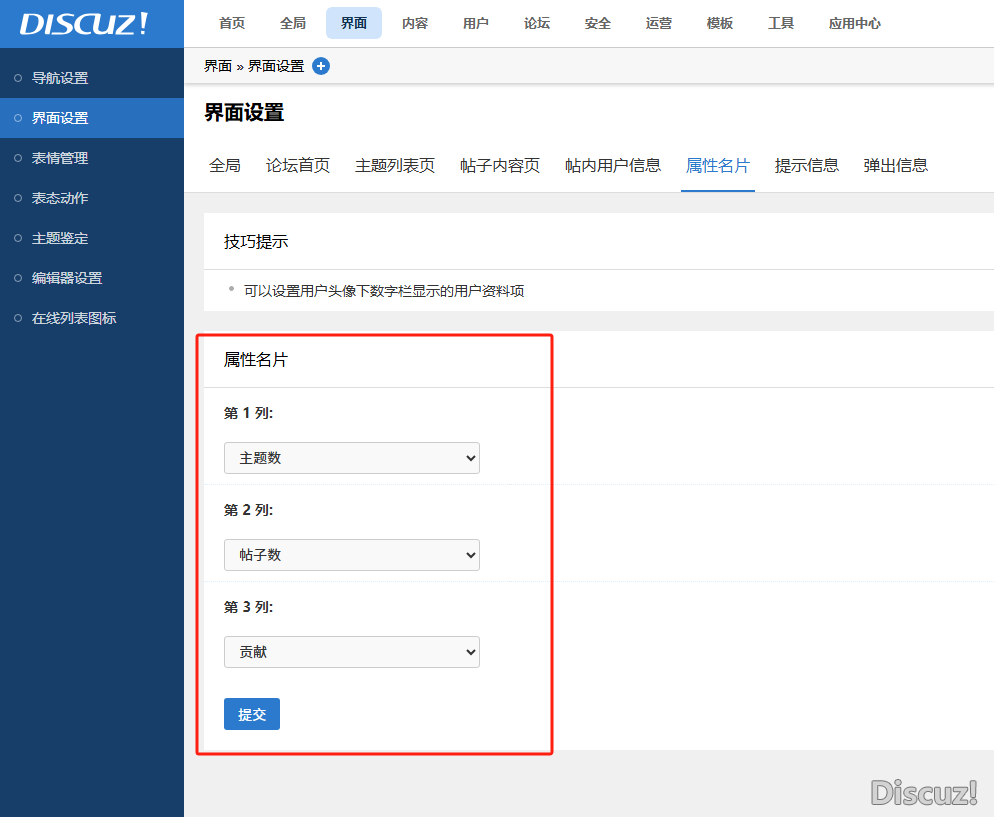Switch to the 界面 top navigation item
Screen dimensions: 994x817
pos(353,23)
